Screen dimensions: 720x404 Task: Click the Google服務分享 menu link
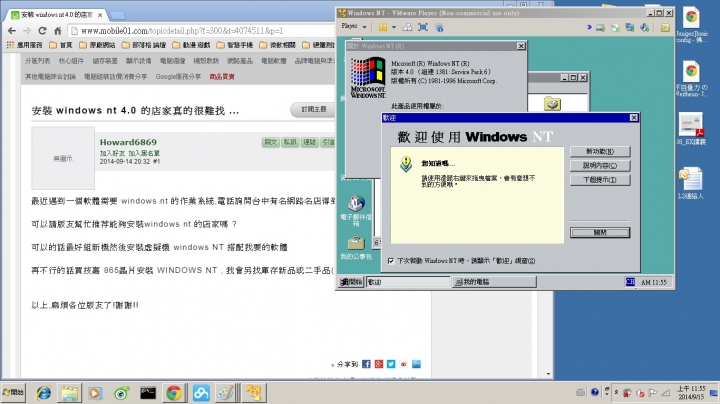coord(178,77)
